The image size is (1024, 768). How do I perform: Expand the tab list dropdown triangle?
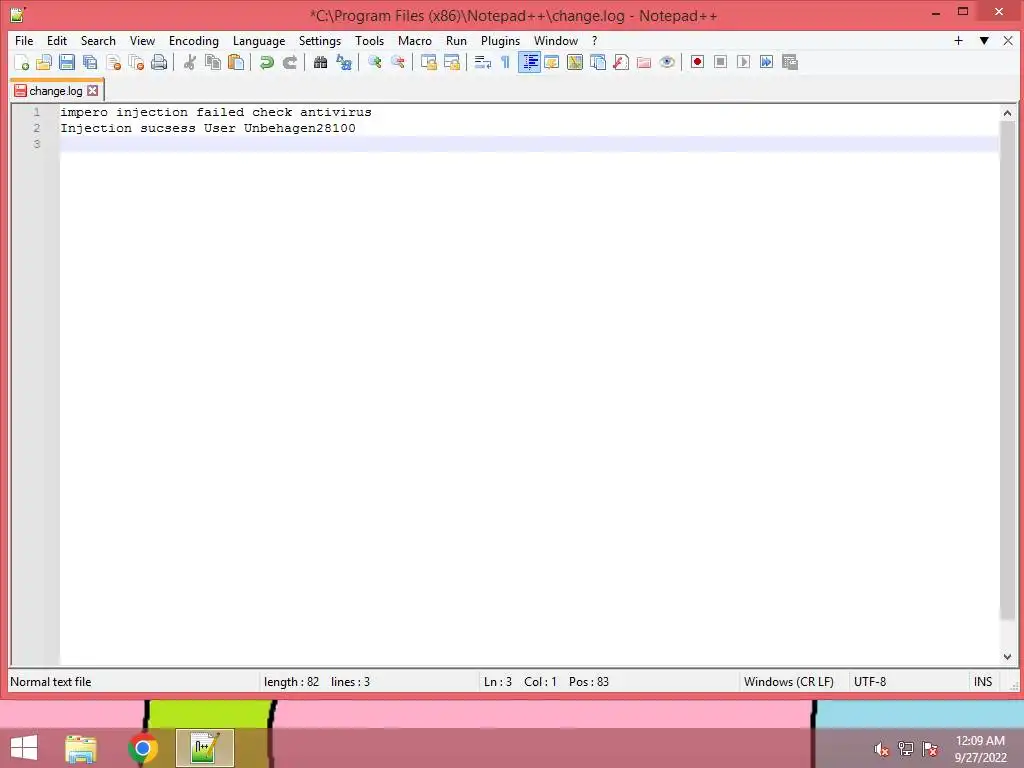click(x=984, y=40)
